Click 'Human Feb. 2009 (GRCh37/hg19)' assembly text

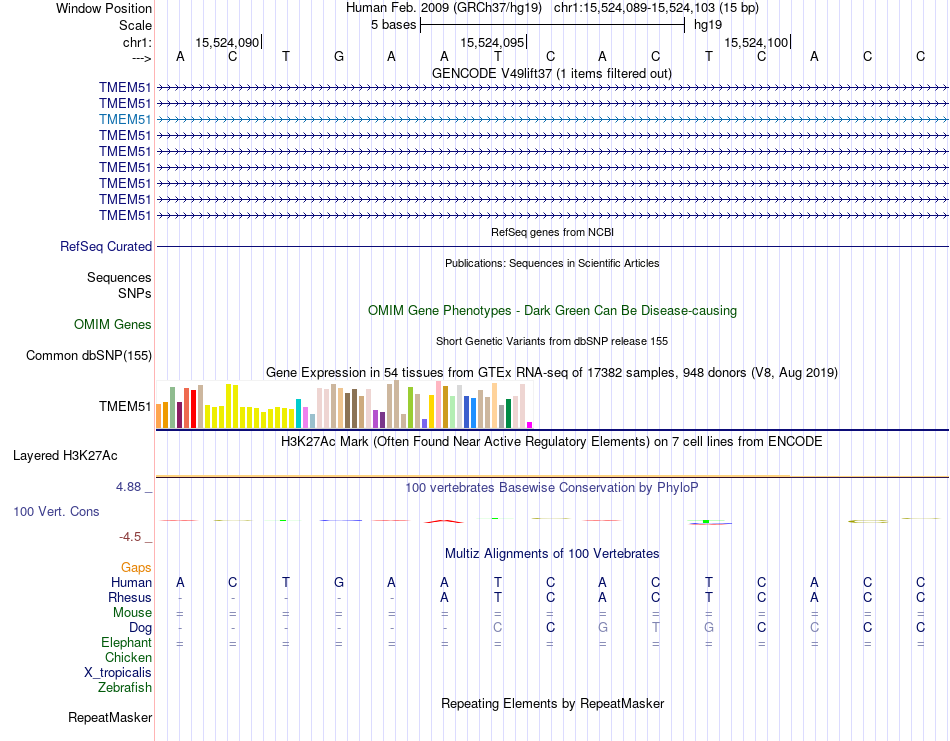click(x=445, y=8)
